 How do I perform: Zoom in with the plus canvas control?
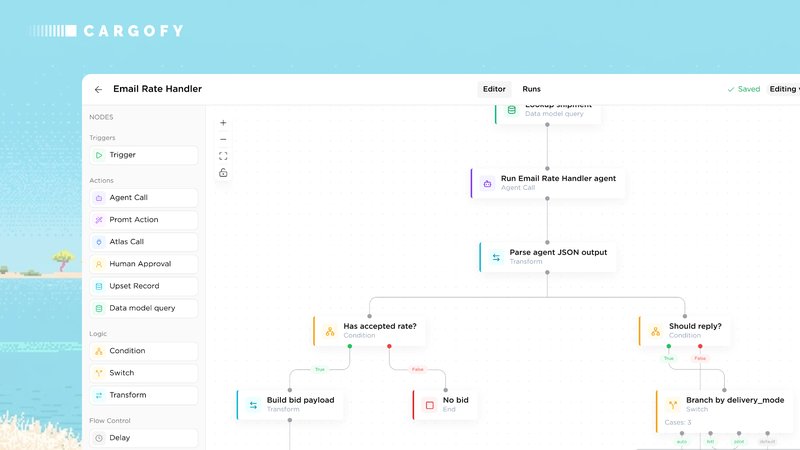pyautogui.click(x=223, y=123)
